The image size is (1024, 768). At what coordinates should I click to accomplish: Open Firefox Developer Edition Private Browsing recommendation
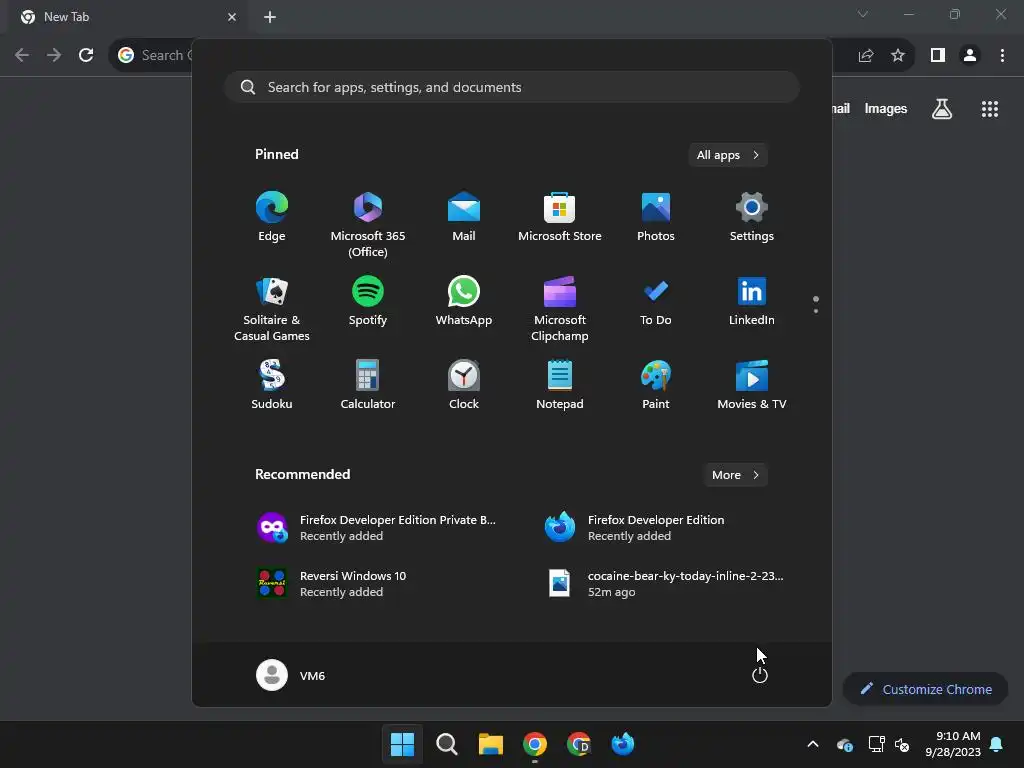(x=377, y=528)
